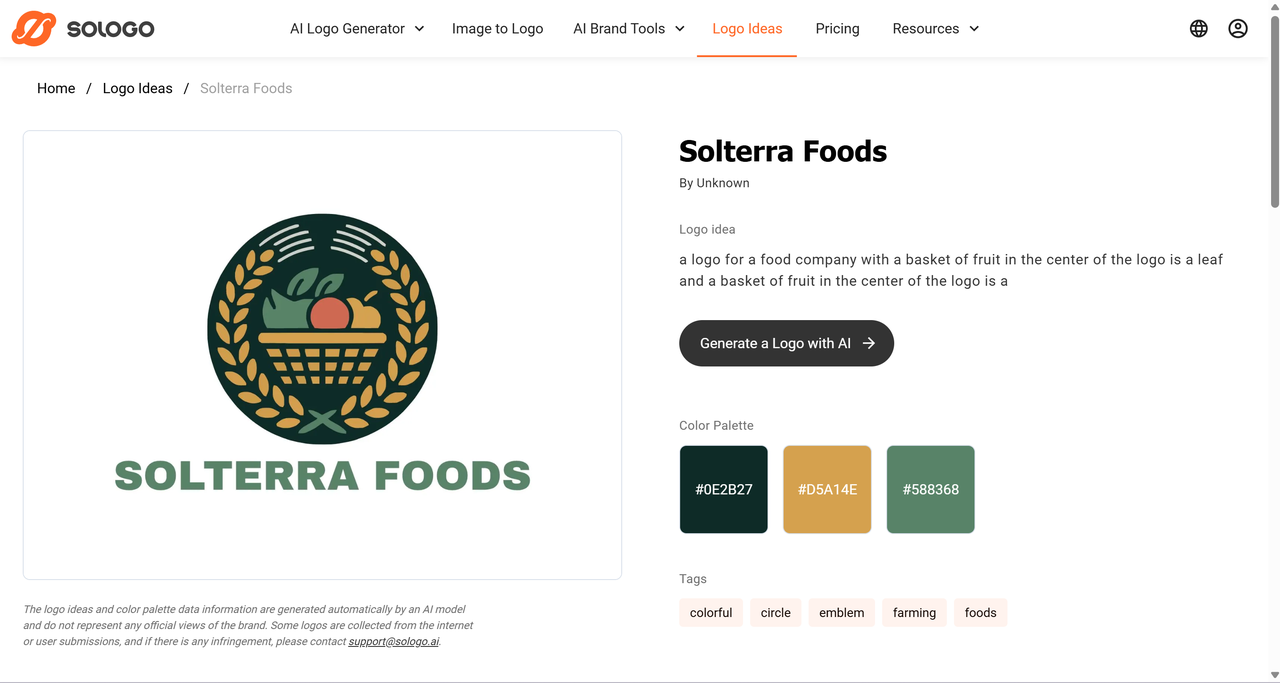
Task: Click Generate a Logo with AI button
Action: 786,343
